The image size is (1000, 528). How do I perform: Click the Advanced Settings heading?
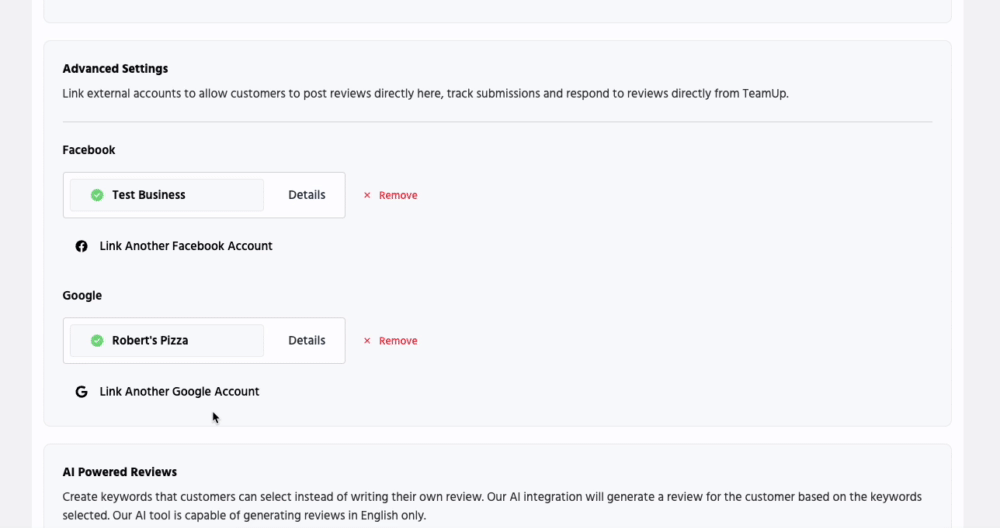point(115,69)
